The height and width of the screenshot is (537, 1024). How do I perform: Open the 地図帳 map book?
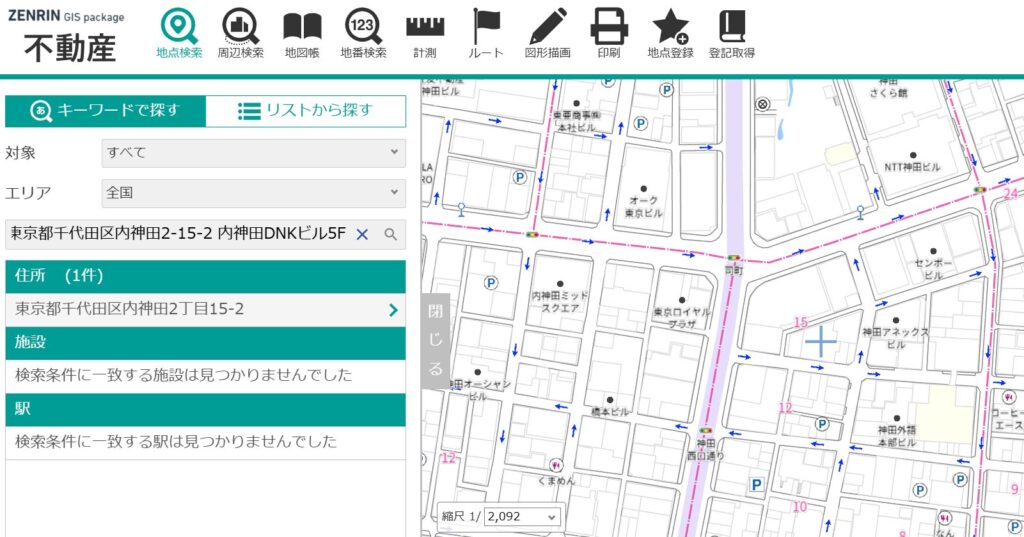pyautogui.click(x=302, y=33)
